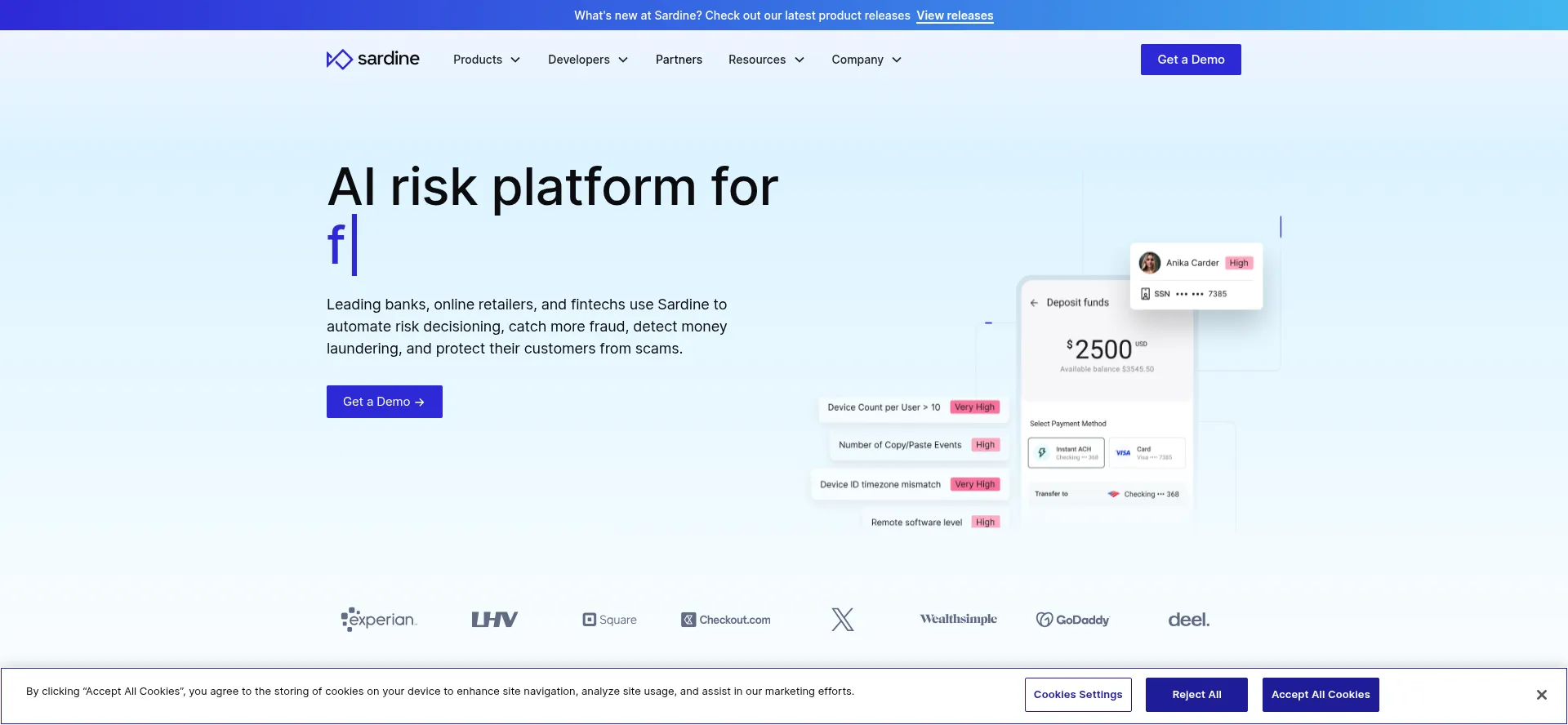Screen dimensions: 1568x725
Task: Click the Transfer to label
Action: pos(1051,494)
